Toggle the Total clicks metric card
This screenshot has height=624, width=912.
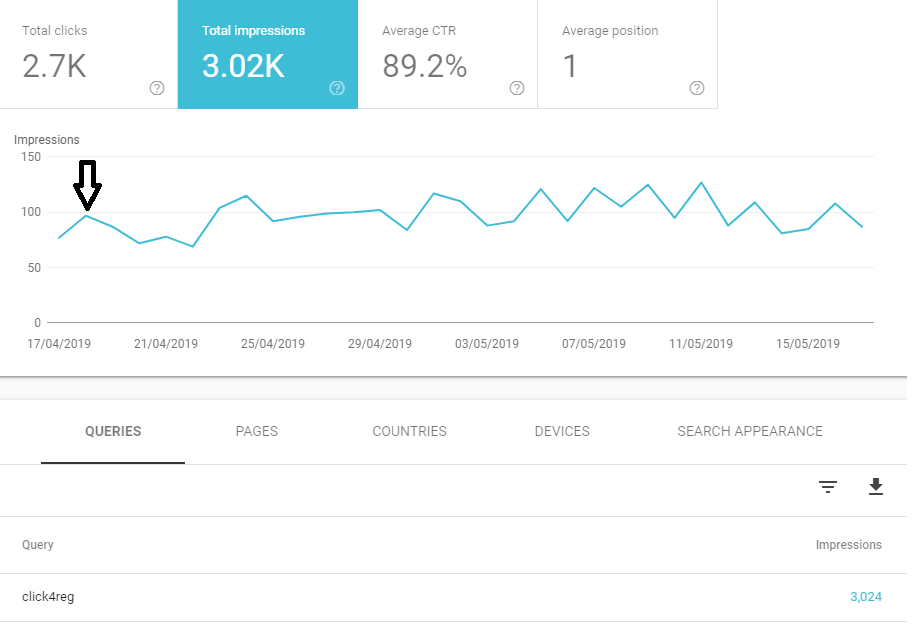point(88,54)
